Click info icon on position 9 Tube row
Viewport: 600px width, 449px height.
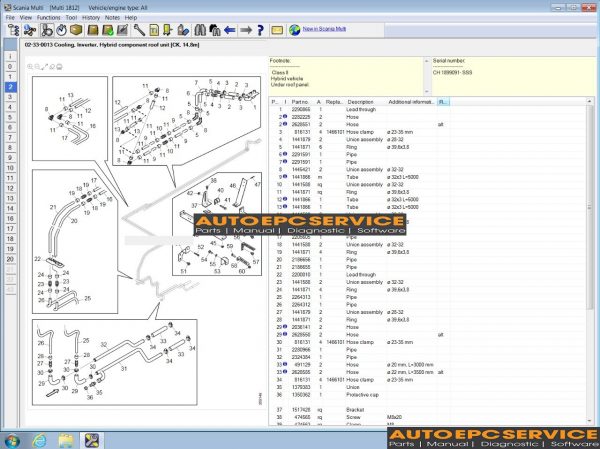(285, 176)
